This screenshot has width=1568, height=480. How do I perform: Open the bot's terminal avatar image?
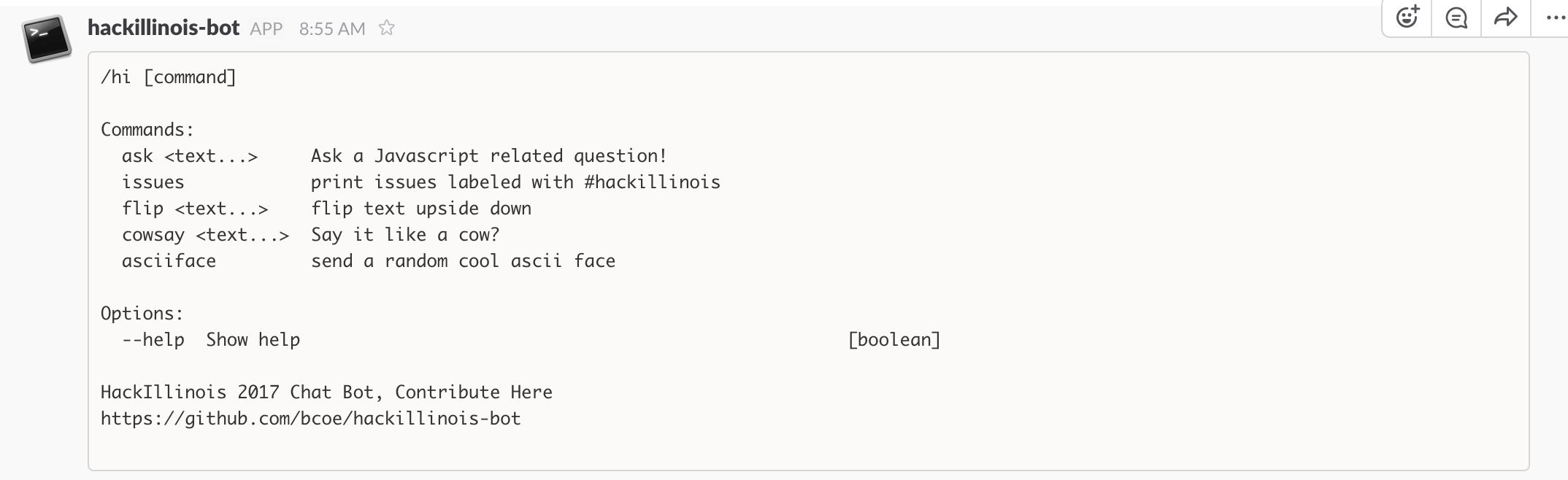(x=47, y=39)
